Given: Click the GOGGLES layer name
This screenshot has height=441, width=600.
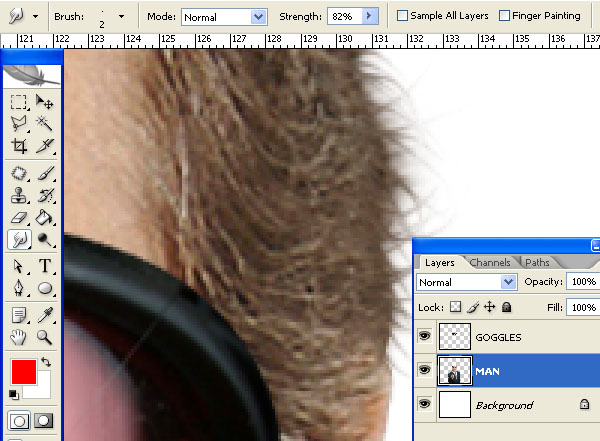Looking at the screenshot, I should pyautogui.click(x=498, y=337).
